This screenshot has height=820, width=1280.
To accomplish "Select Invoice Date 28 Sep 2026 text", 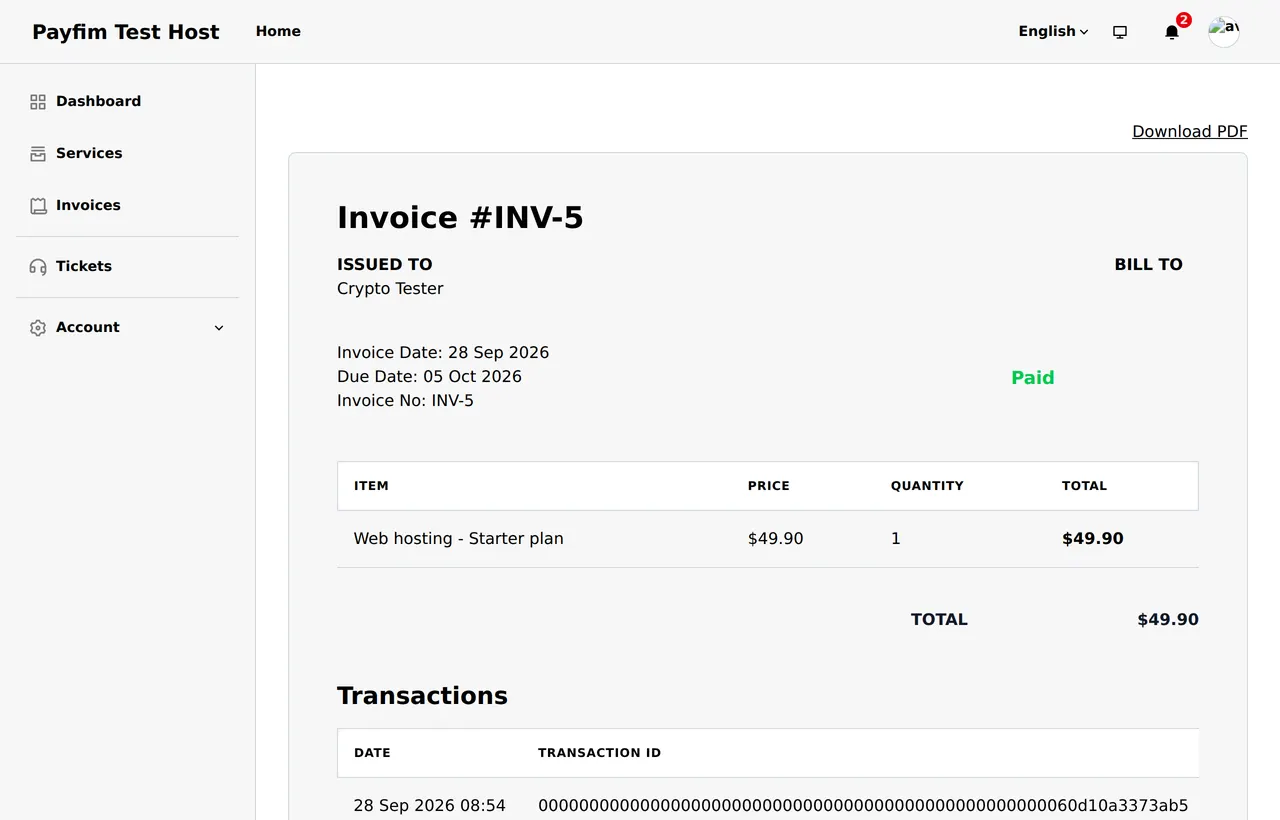I will coord(443,352).
